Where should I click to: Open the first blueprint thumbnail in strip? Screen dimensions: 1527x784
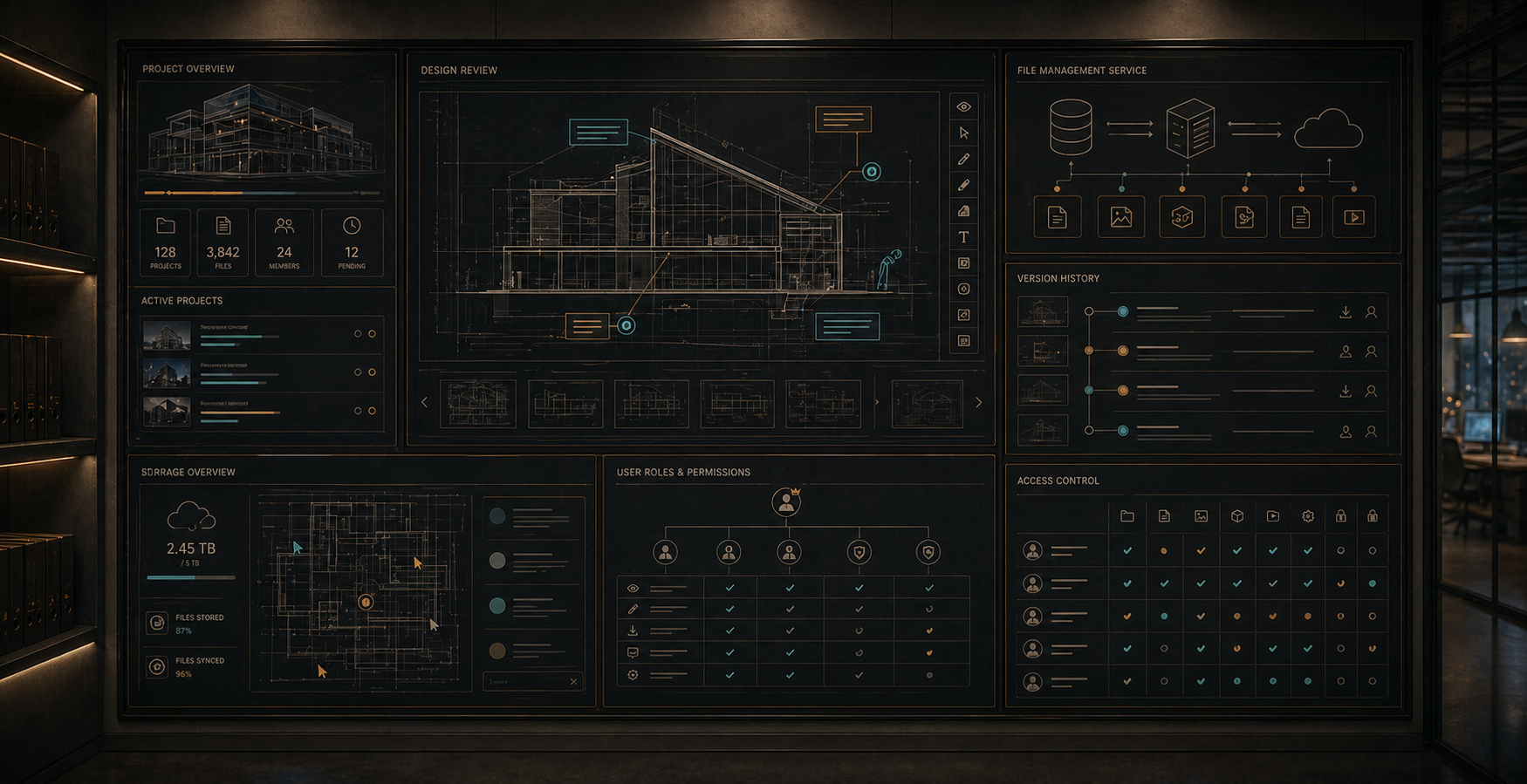click(x=477, y=404)
